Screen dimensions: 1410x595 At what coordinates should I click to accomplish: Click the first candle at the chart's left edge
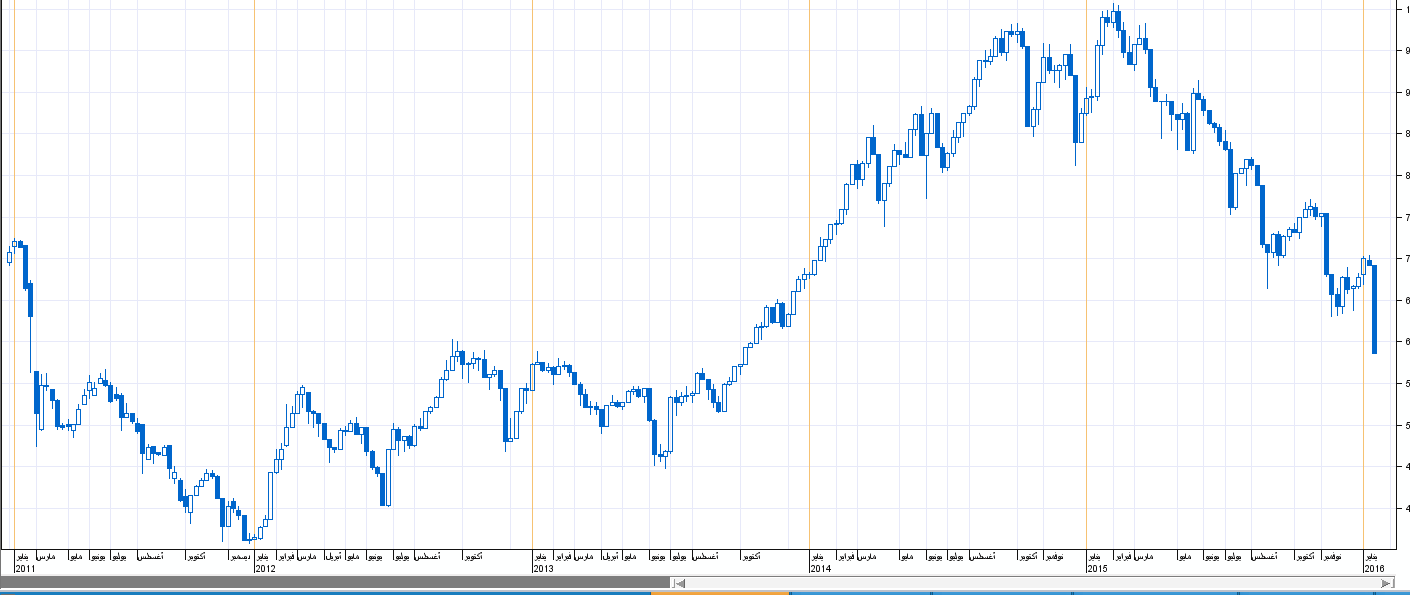pyautogui.click(x=9, y=257)
